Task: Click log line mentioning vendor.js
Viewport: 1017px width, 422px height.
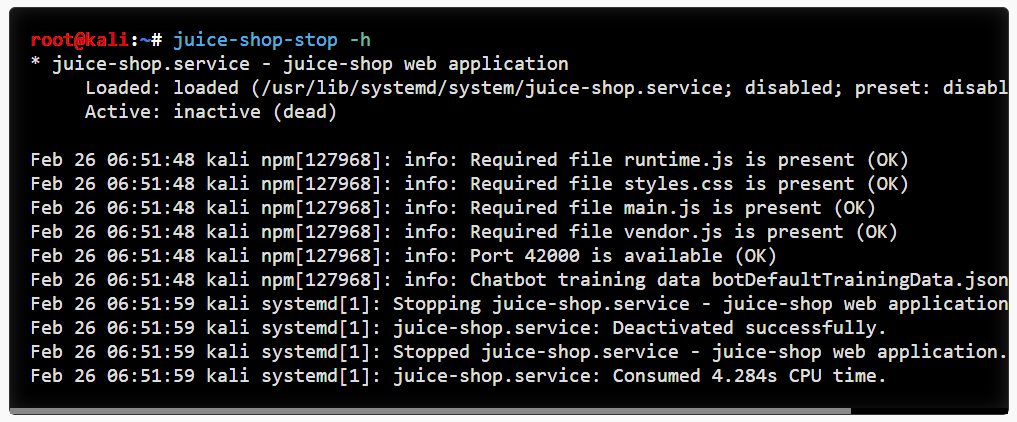Action: pyautogui.click(x=464, y=232)
